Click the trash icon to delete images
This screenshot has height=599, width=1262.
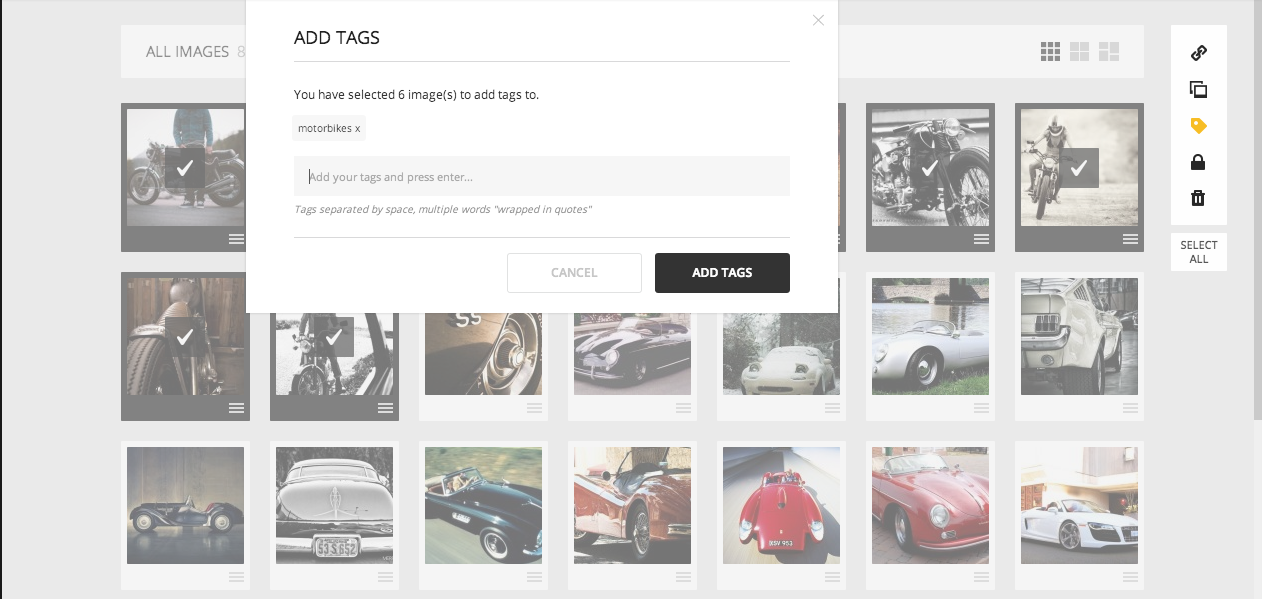[1198, 198]
